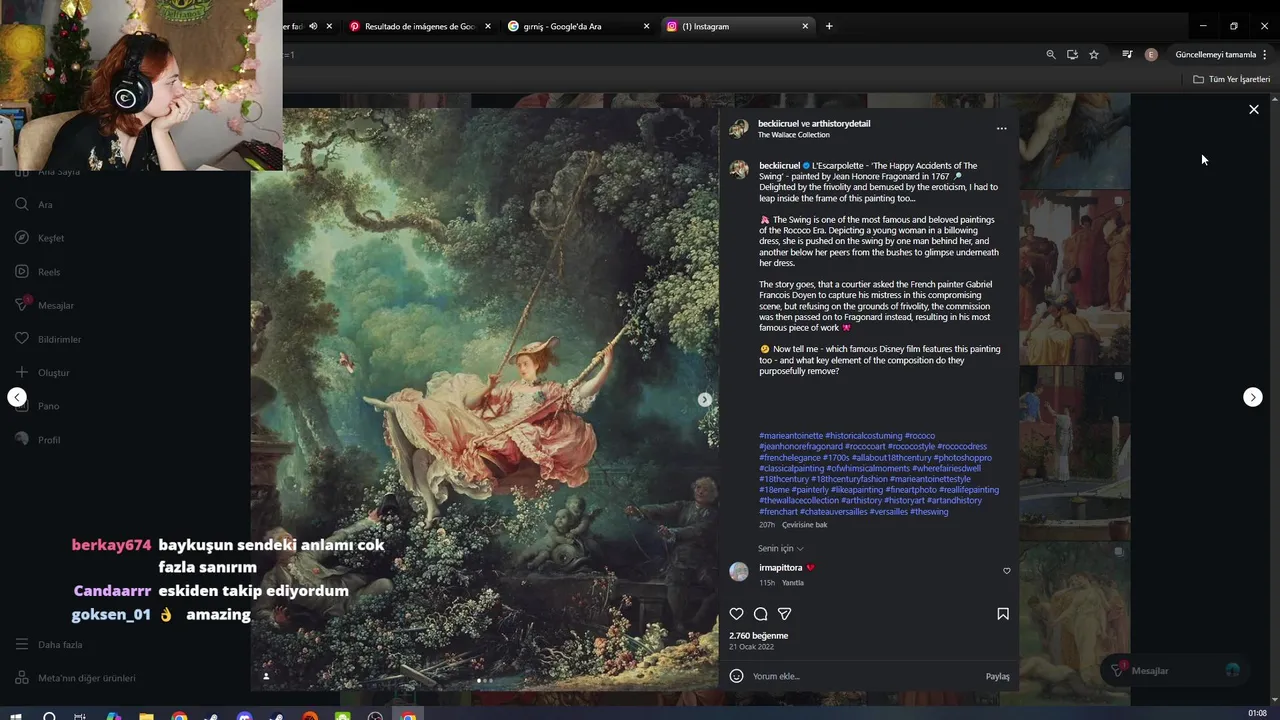Save the post with bookmark icon
1280x720 pixels.
[x=1002, y=614]
